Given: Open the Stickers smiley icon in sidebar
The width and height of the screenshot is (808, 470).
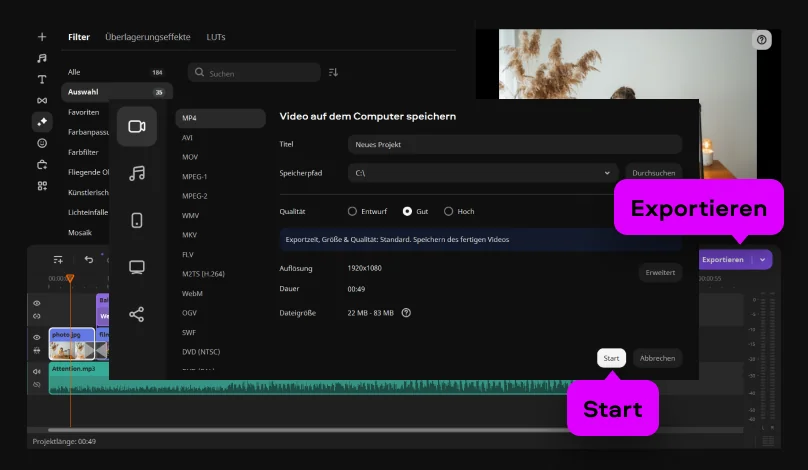Looking at the screenshot, I should (x=41, y=143).
